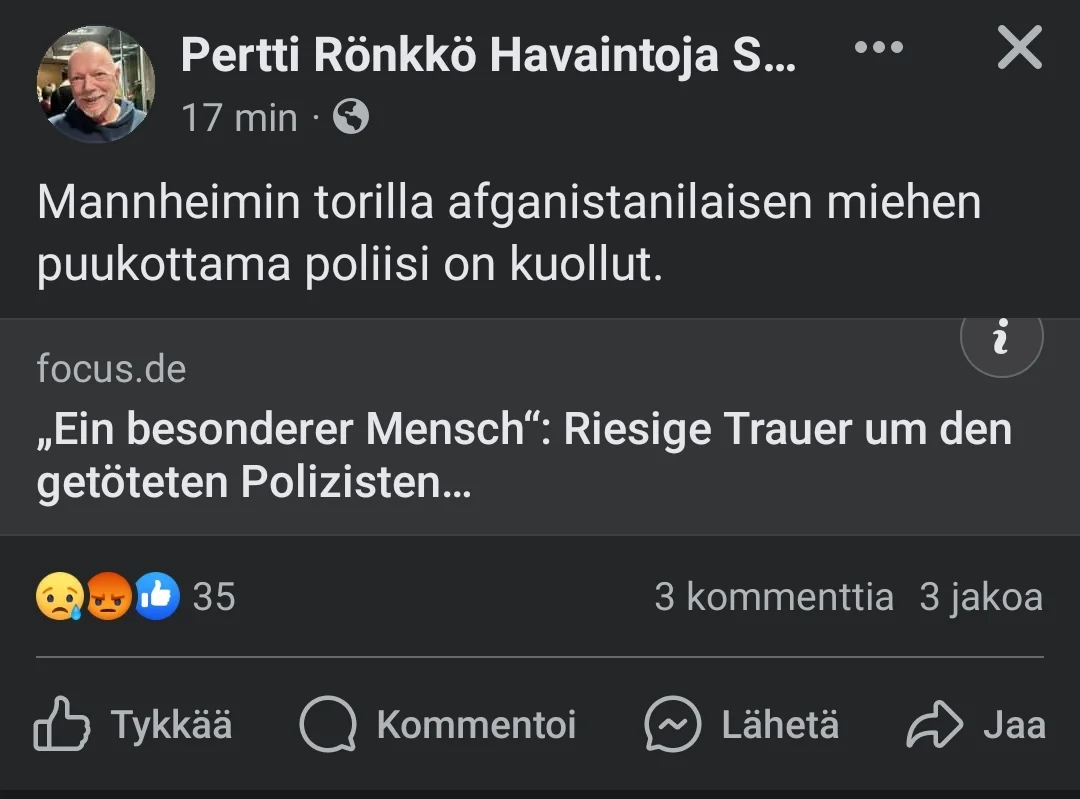View the 3 jakoa shares

981,597
